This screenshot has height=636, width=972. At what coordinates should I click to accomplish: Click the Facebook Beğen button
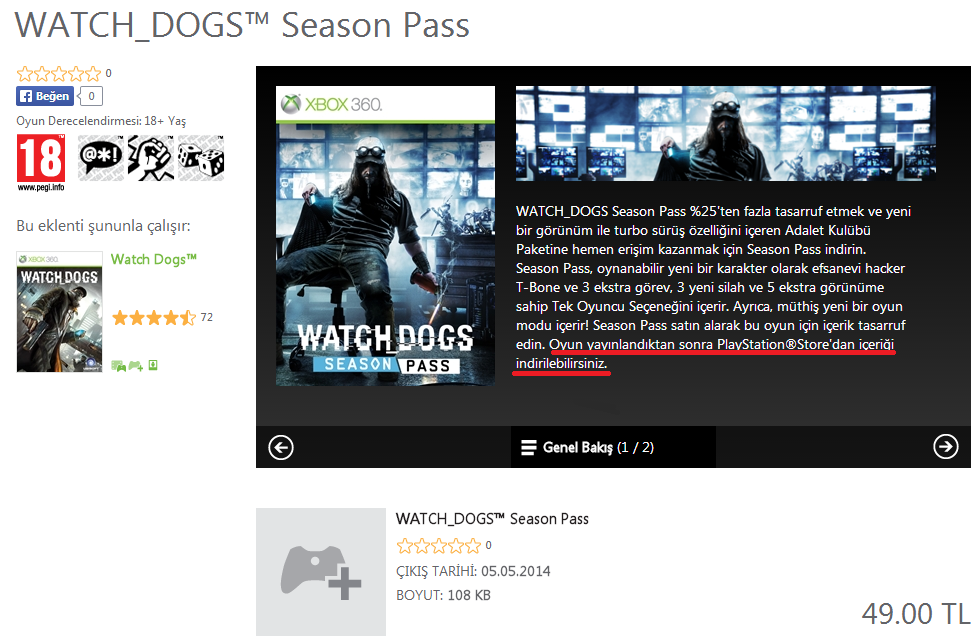[45, 96]
